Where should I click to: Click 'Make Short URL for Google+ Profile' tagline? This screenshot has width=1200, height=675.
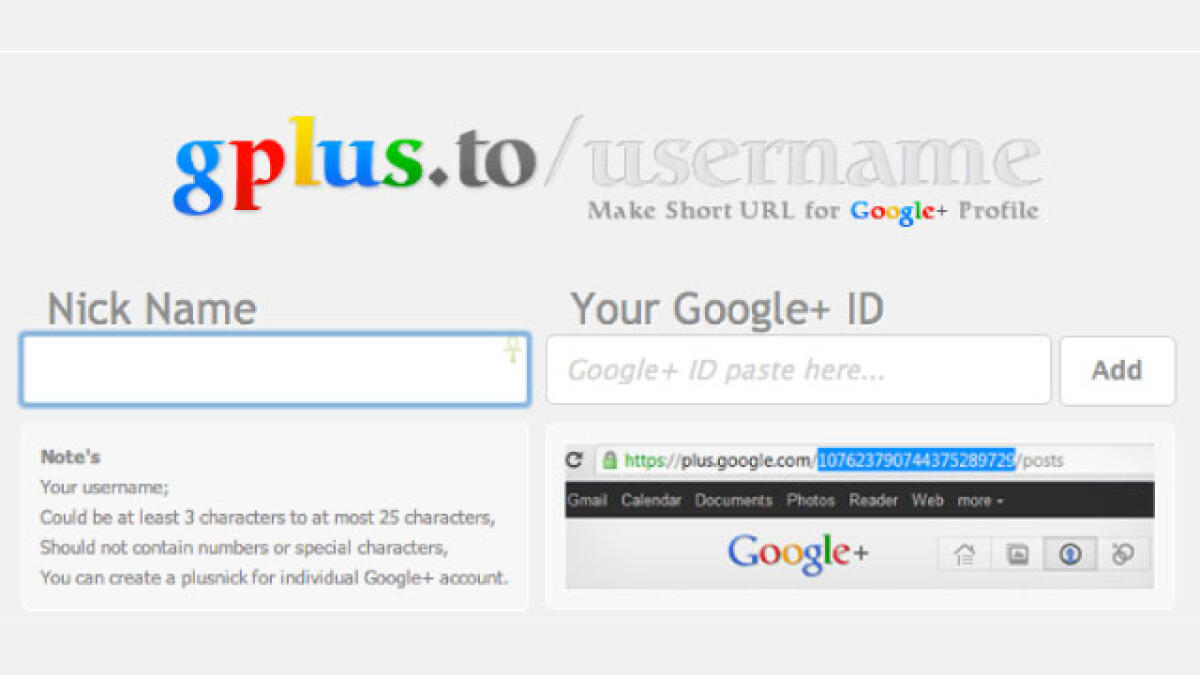tap(813, 211)
